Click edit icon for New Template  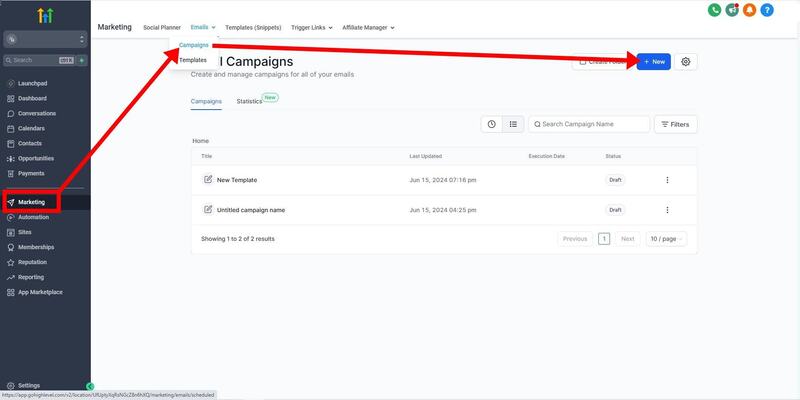click(x=208, y=180)
